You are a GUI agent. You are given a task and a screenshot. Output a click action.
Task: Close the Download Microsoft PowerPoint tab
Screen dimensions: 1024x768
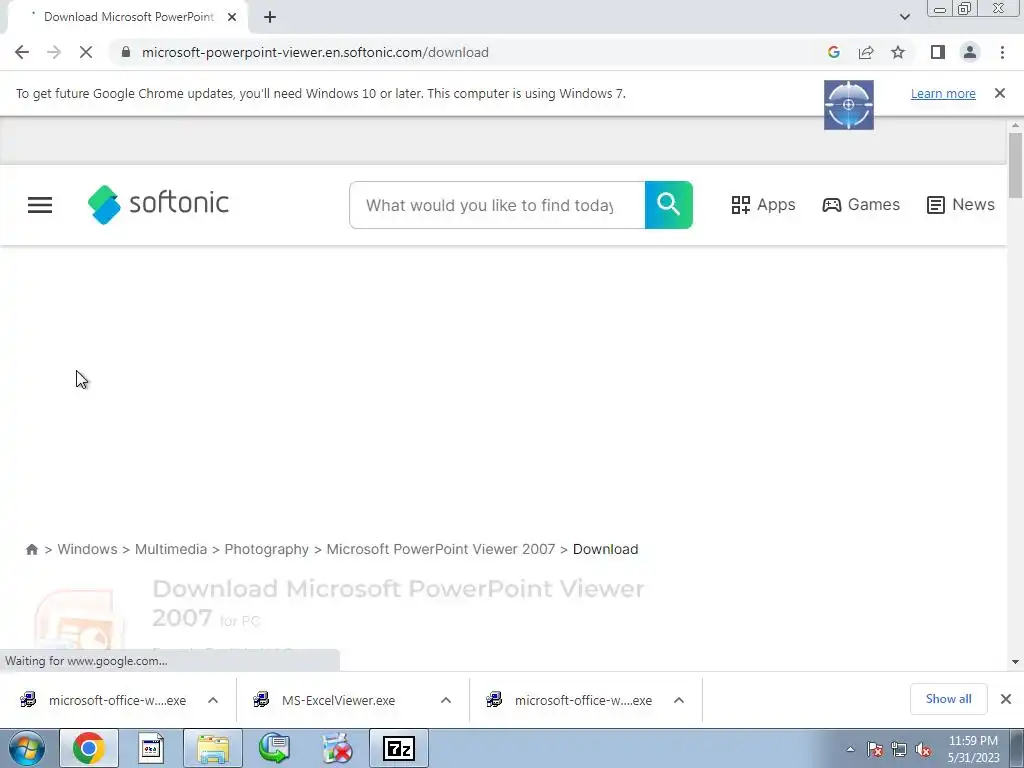232,17
